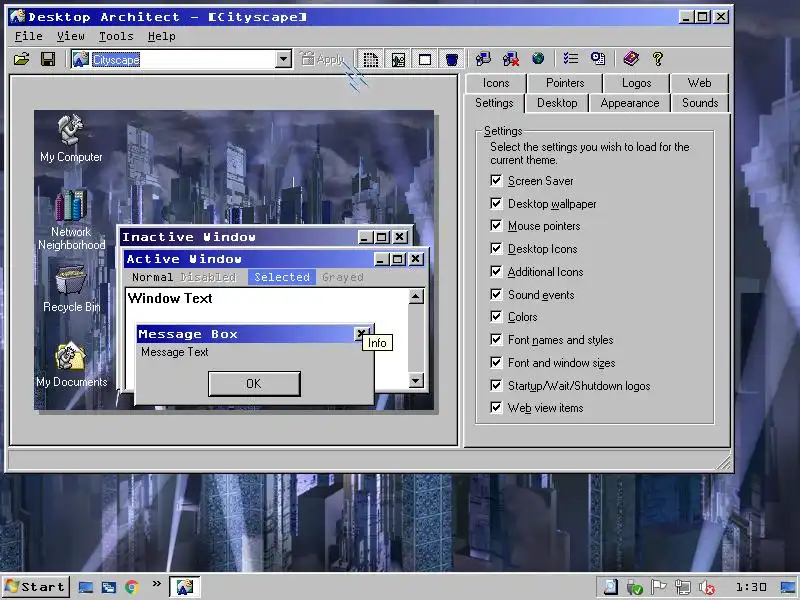Switch to the Icons tab

pos(496,83)
